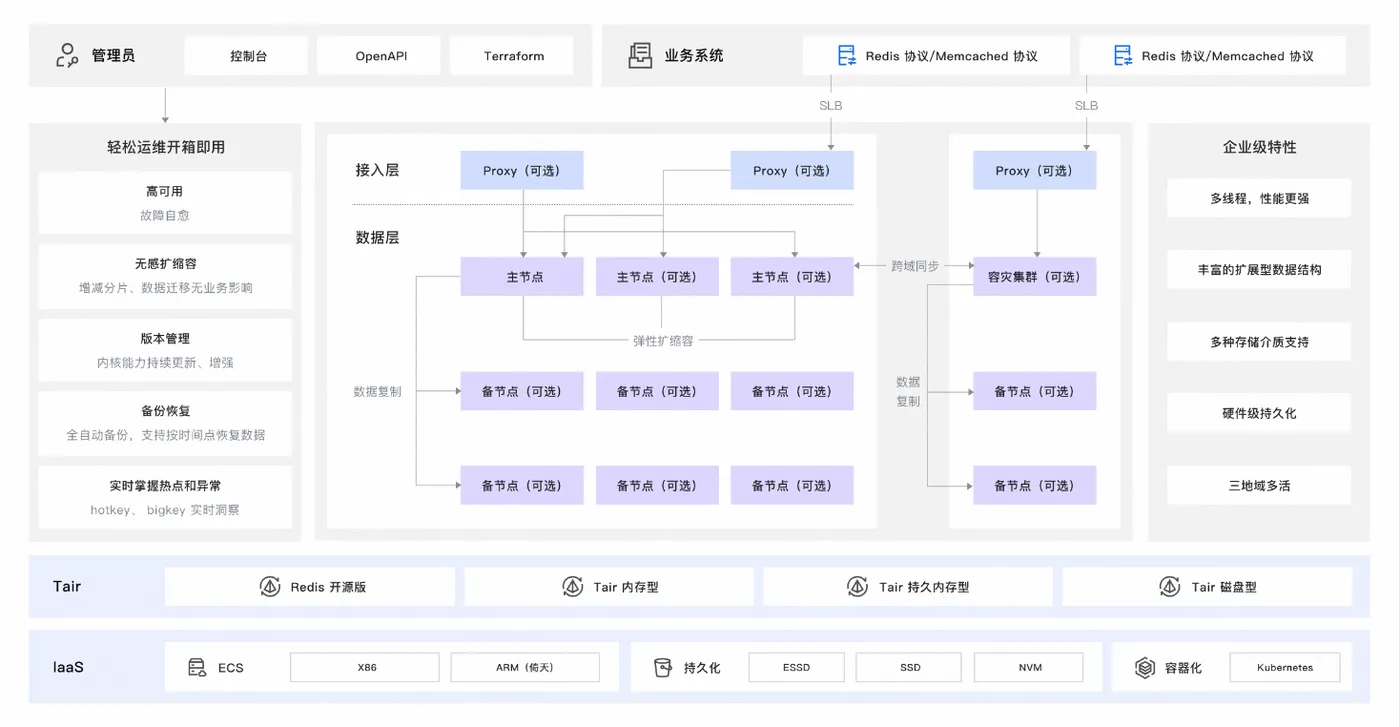Image resolution: width=1400 pixels, height=727 pixels.
Task: Select the 多线程,性能更强 box
Action: pos(1259,198)
